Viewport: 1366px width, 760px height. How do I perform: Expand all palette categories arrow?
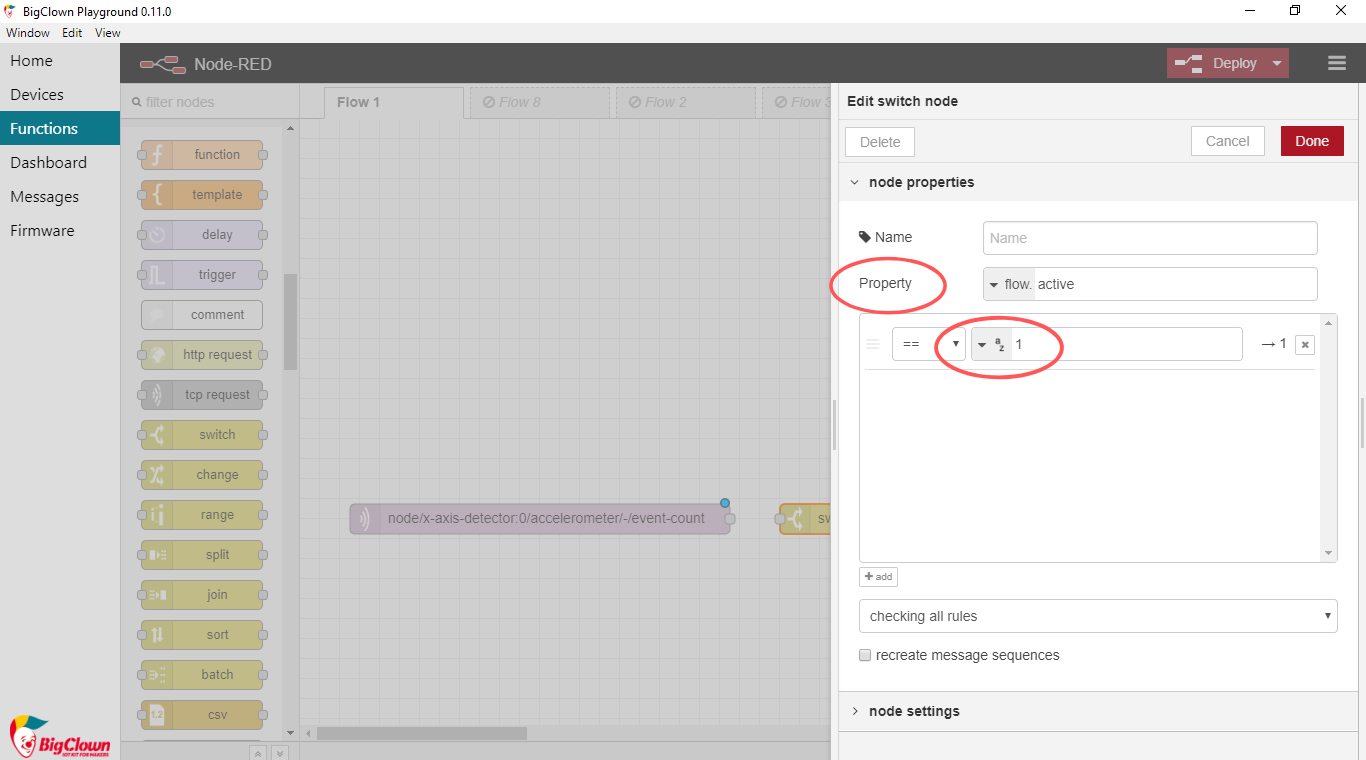280,753
